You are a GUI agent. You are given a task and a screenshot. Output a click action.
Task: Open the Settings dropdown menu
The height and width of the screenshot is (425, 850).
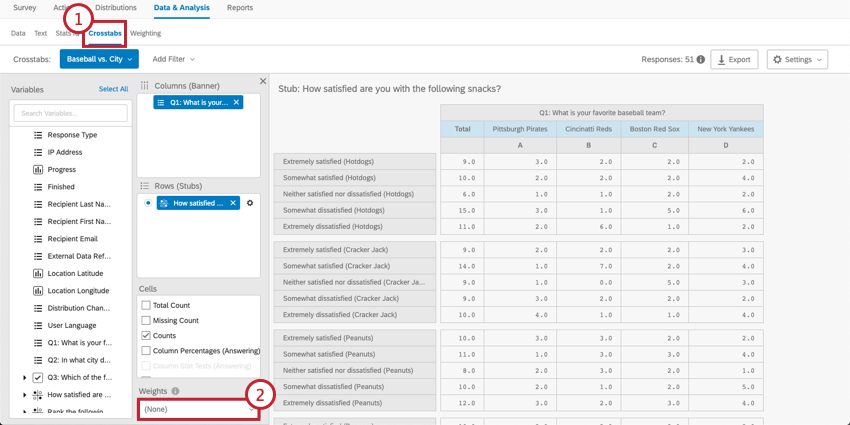coord(797,60)
